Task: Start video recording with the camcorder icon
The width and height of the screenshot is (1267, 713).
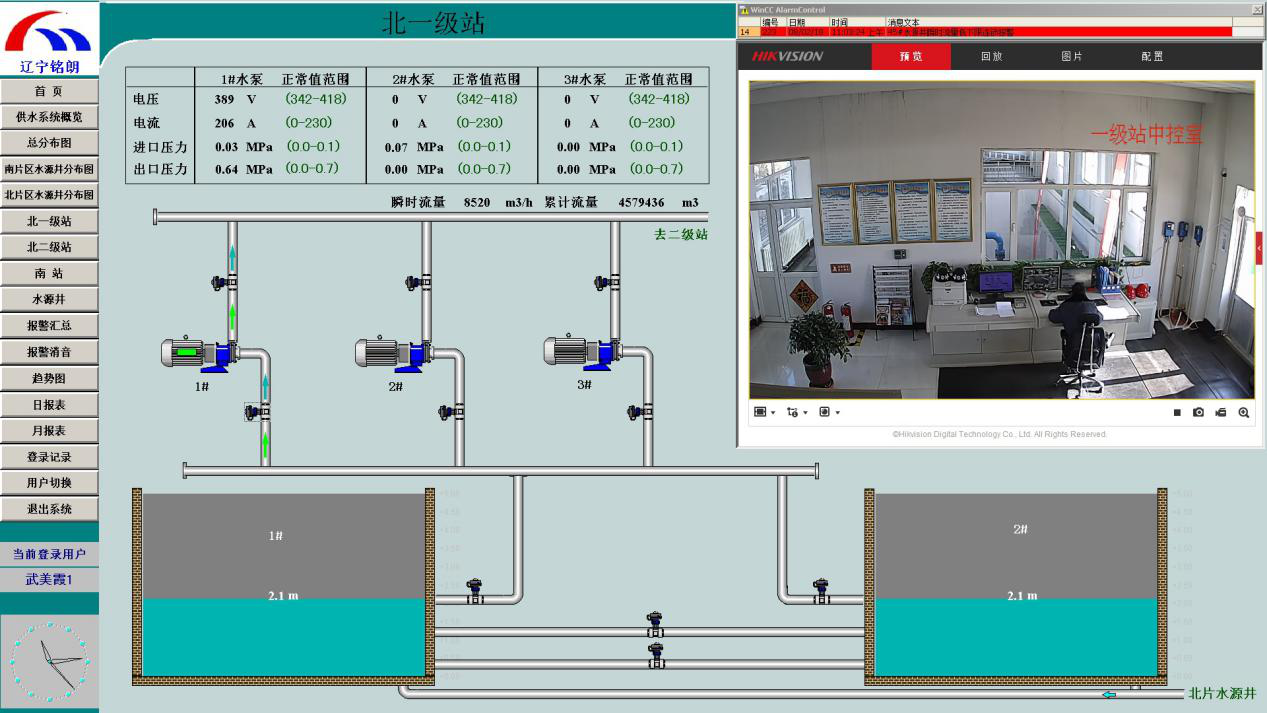Action: pyautogui.click(x=1221, y=412)
